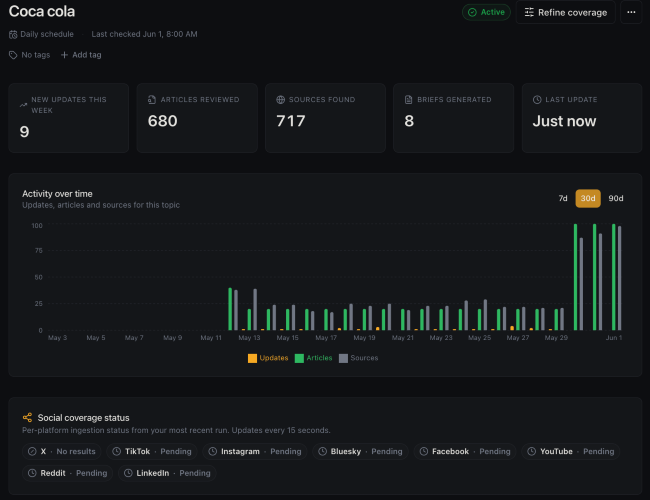The width and height of the screenshot is (650, 500).
Task: Select the 30d chart range
Action: click(588, 199)
